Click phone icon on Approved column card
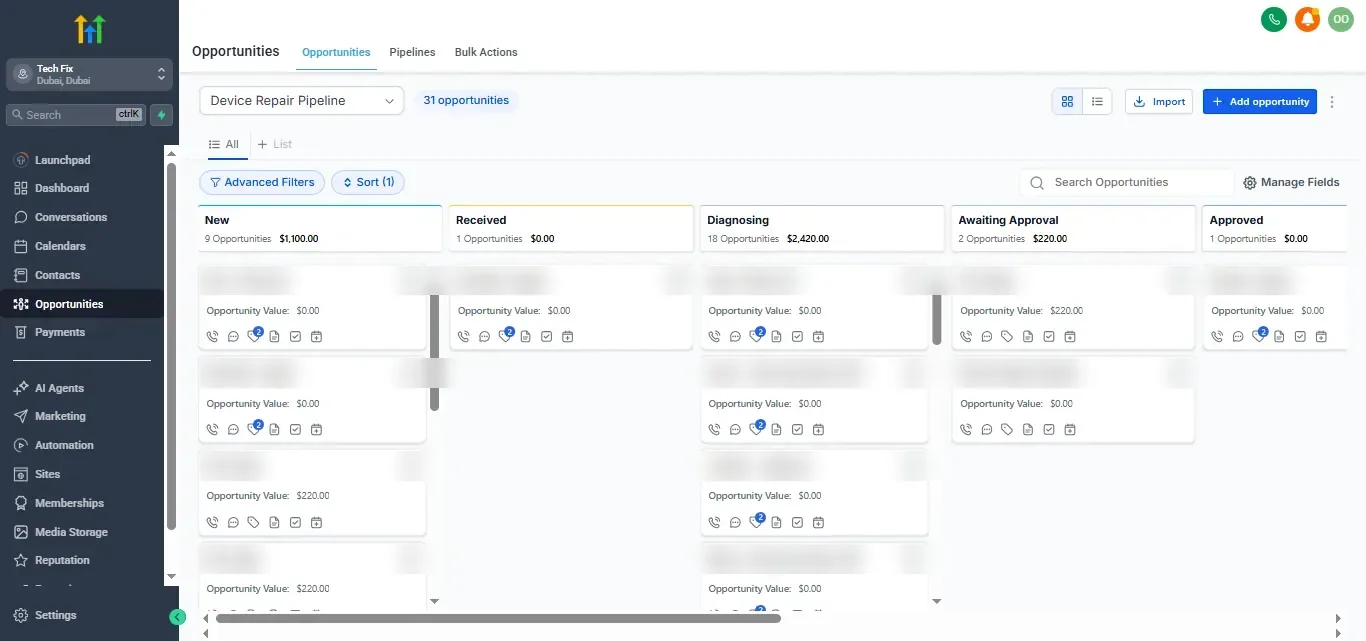The image size is (1366, 641). click(1217, 337)
